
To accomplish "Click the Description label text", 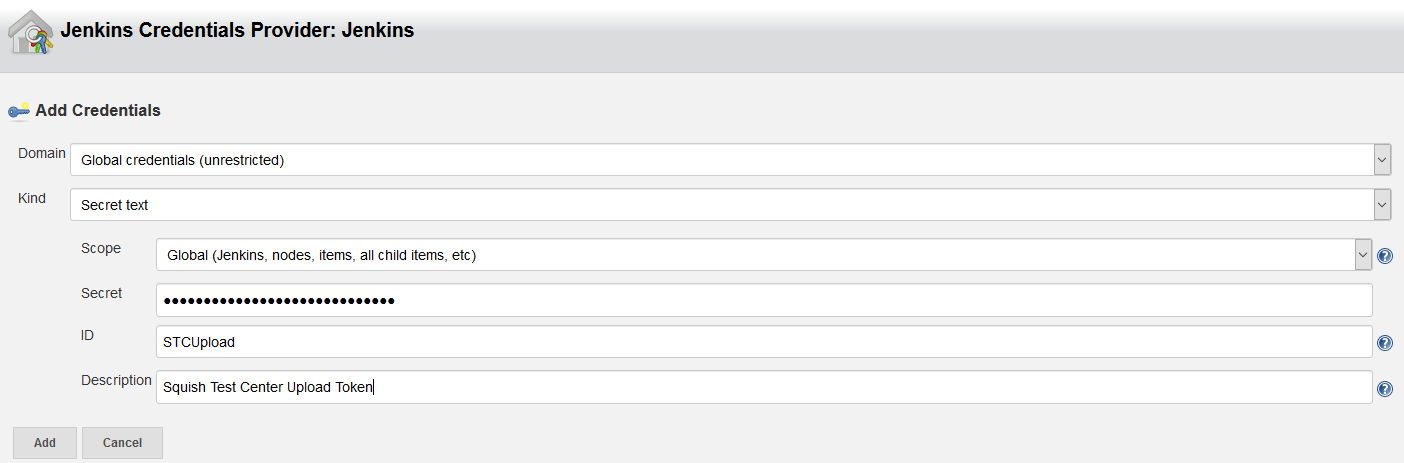I will tap(116, 380).
